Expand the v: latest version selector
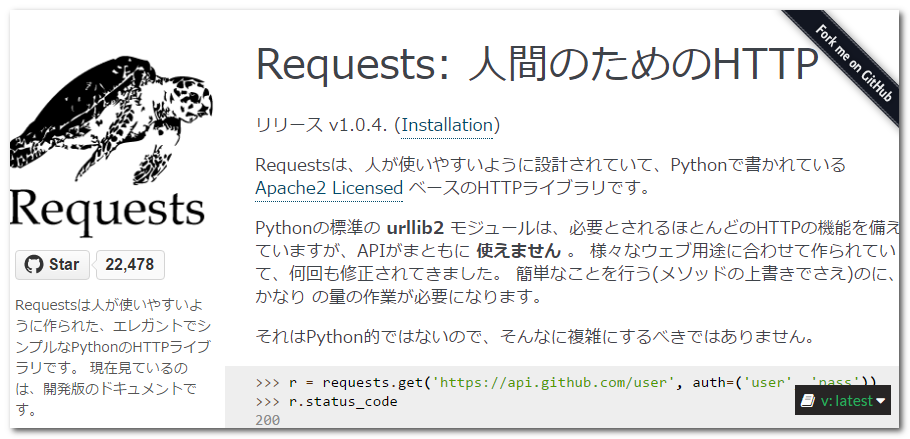910x439 pixels. 844,401
